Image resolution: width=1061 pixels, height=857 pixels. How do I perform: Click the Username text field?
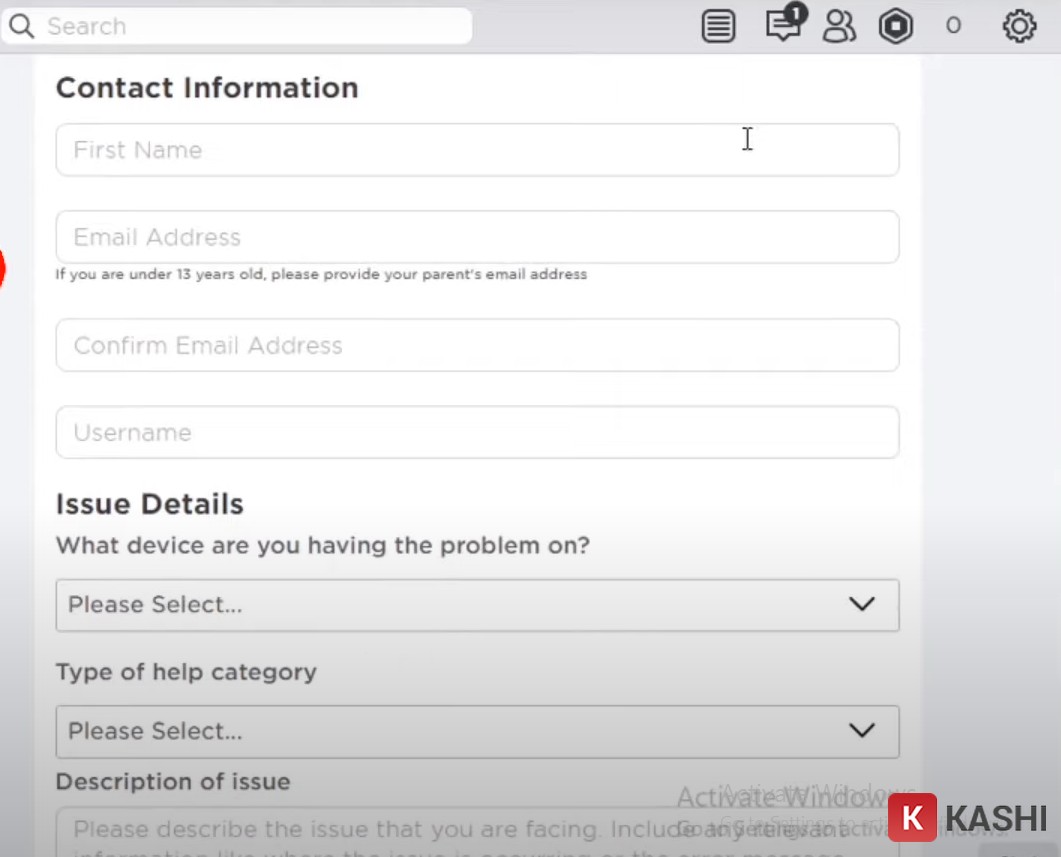(477, 432)
